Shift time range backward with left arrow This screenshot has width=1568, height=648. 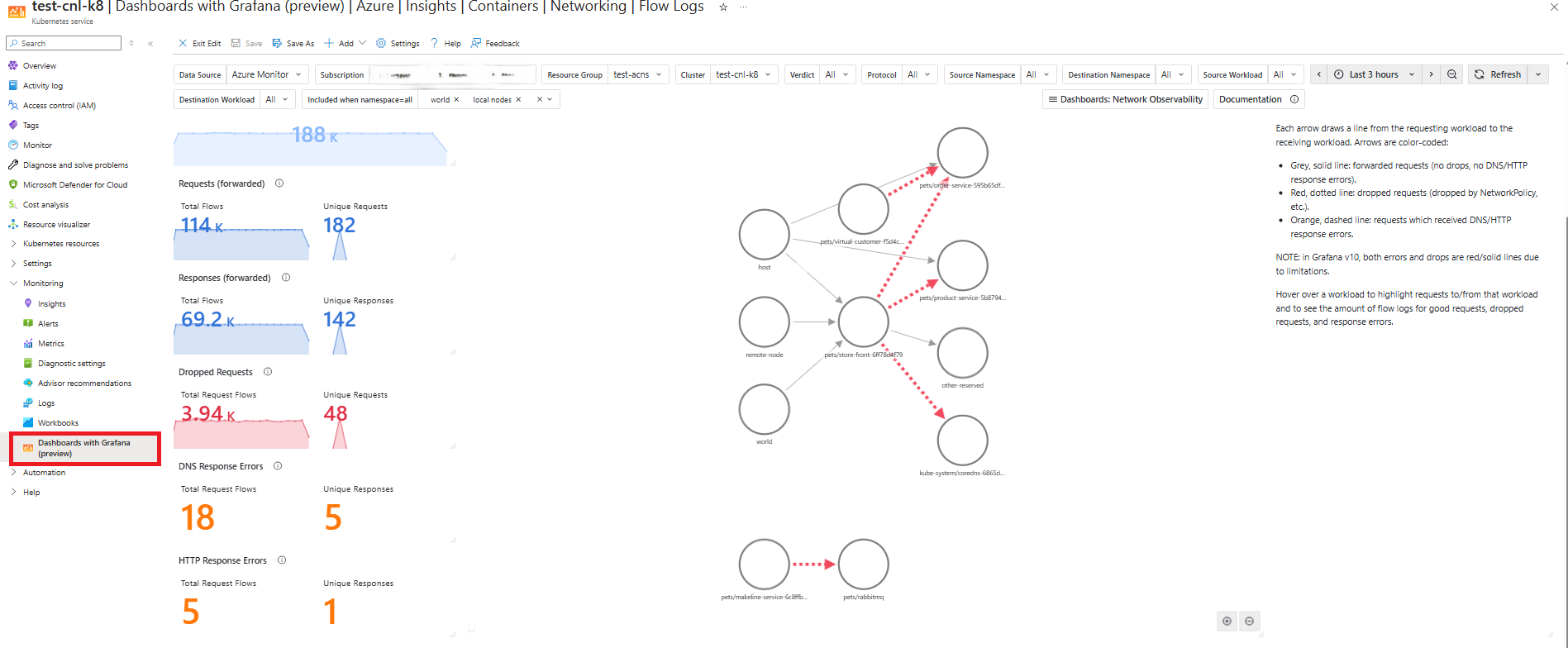point(1319,74)
